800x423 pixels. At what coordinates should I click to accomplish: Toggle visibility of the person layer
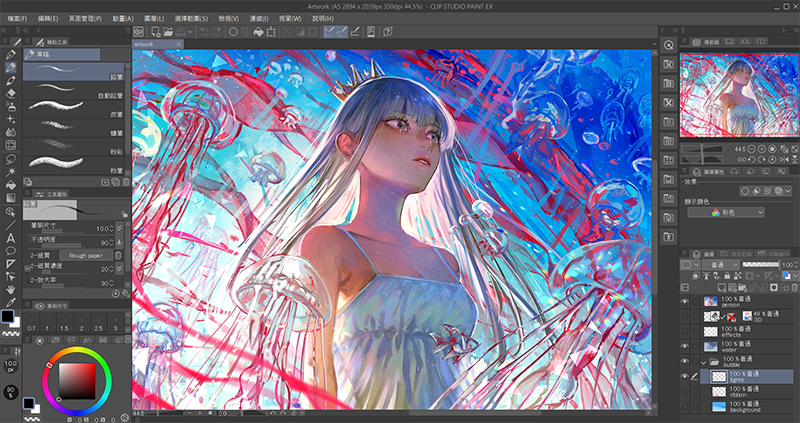tap(685, 301)
